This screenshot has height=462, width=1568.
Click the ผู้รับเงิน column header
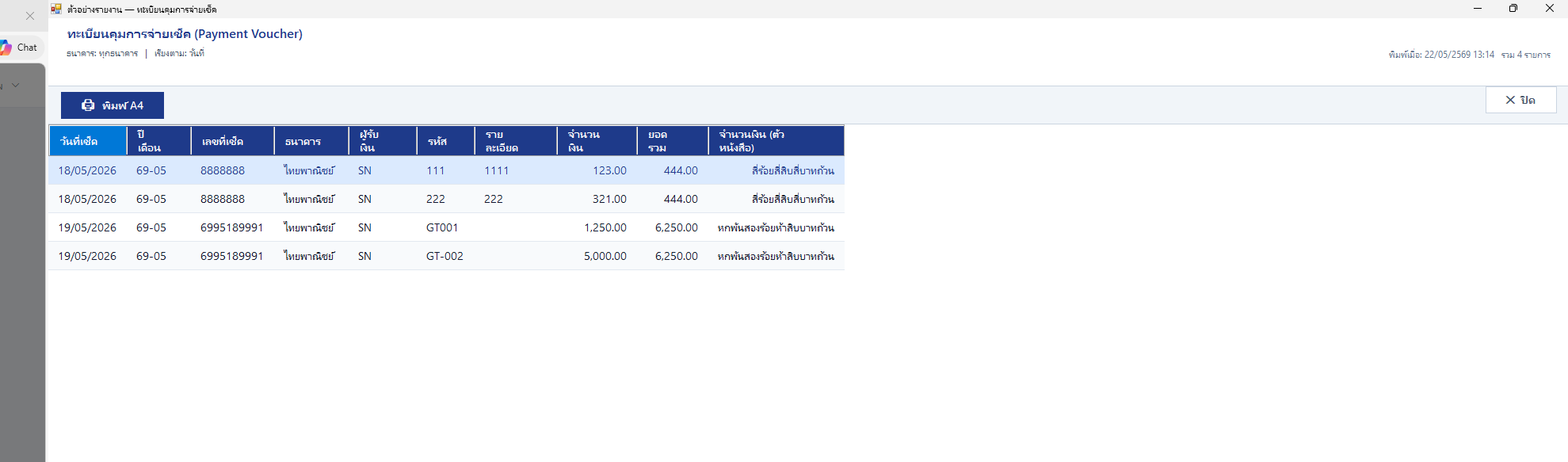click(383, 141)
